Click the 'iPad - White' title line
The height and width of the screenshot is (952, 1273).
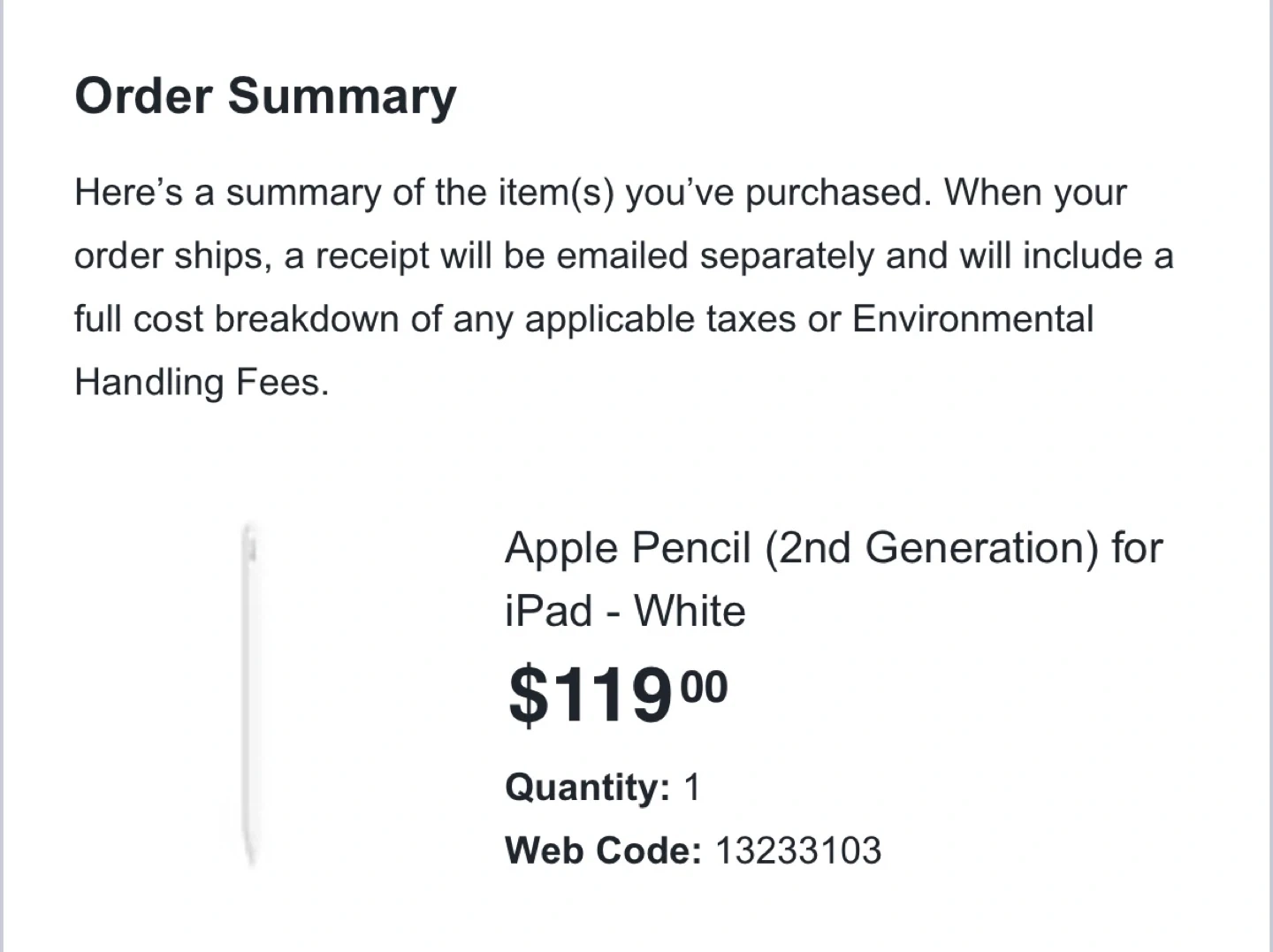coord(625,611)
